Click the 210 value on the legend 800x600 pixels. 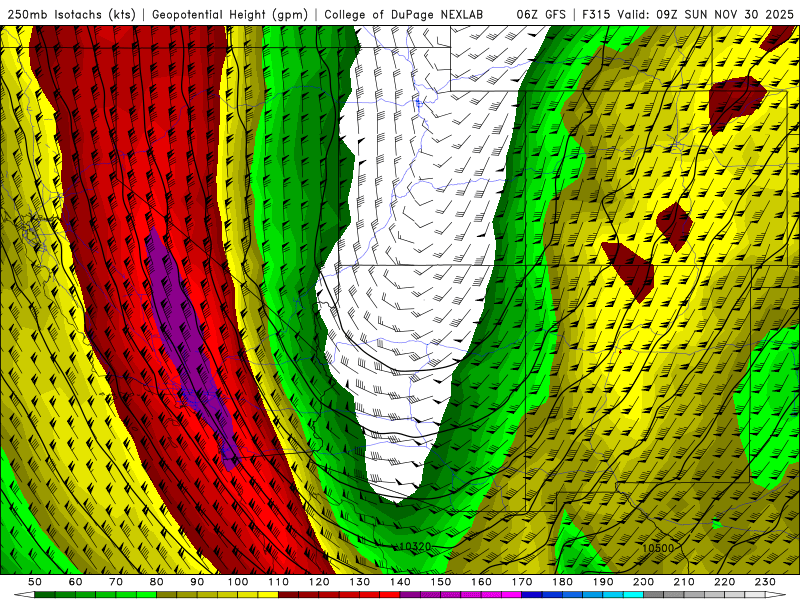pos(684,582)
